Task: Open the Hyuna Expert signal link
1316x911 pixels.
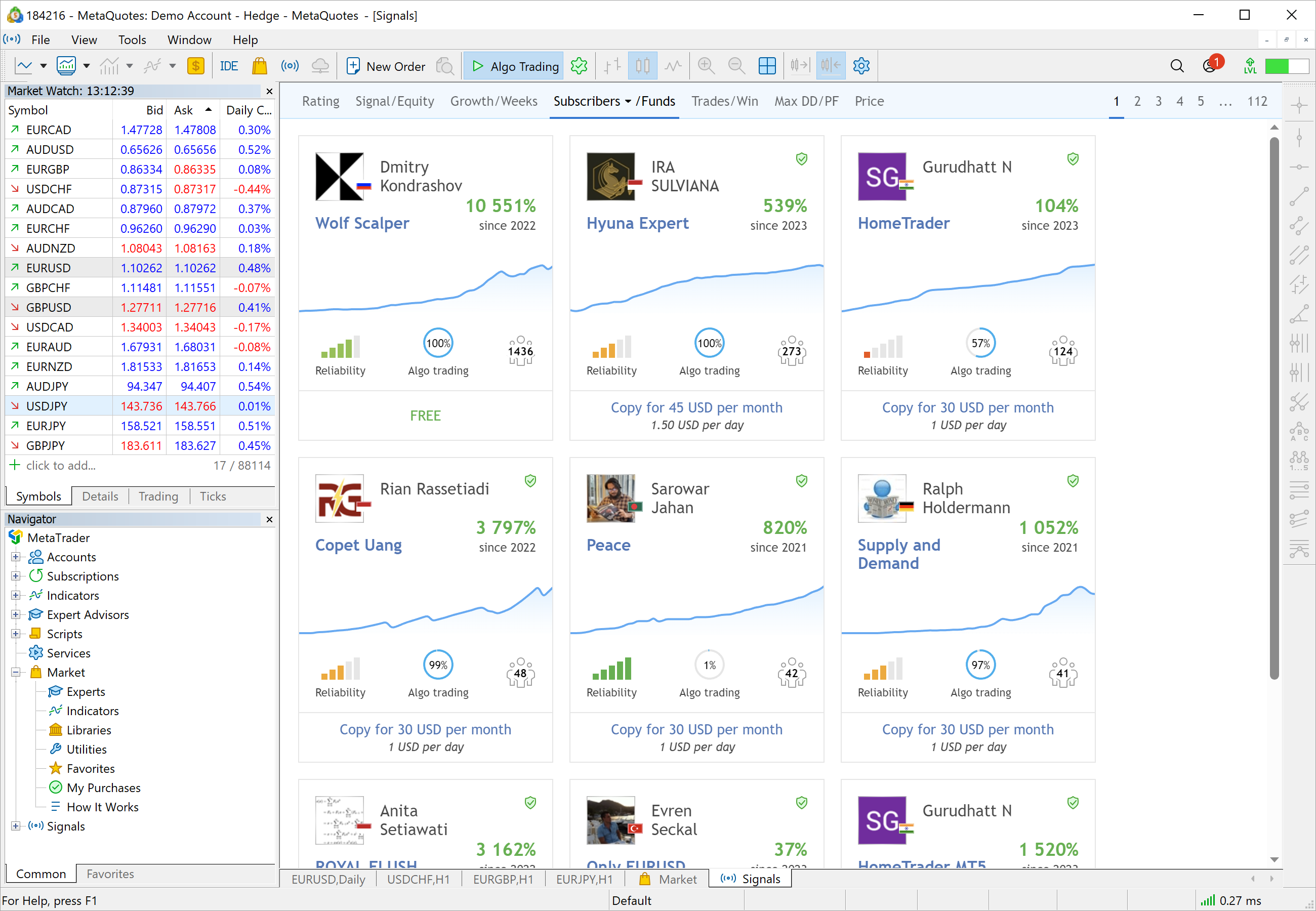Action: tap(637, 223)
